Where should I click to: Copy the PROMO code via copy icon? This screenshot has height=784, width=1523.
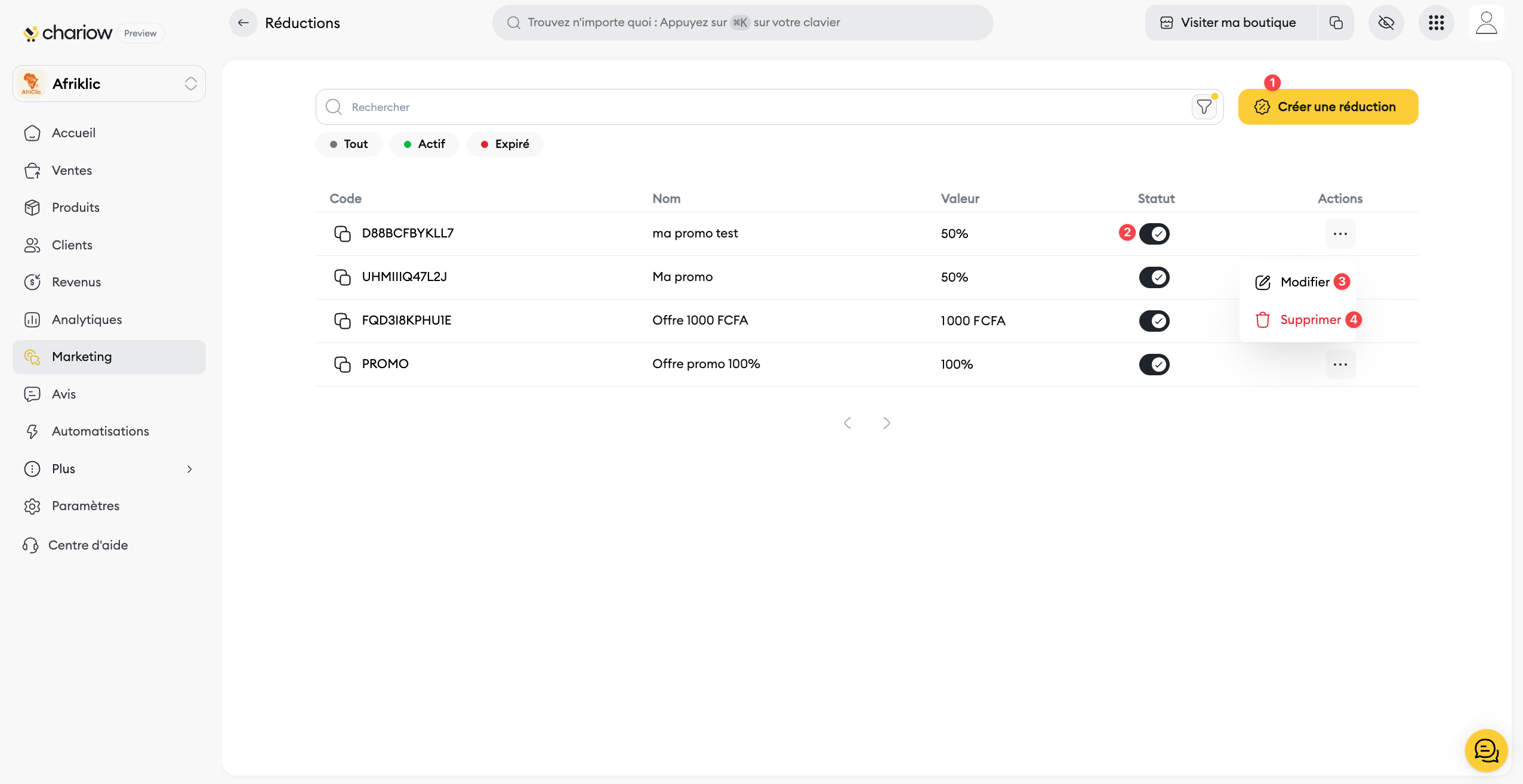[x=342, y=364]
